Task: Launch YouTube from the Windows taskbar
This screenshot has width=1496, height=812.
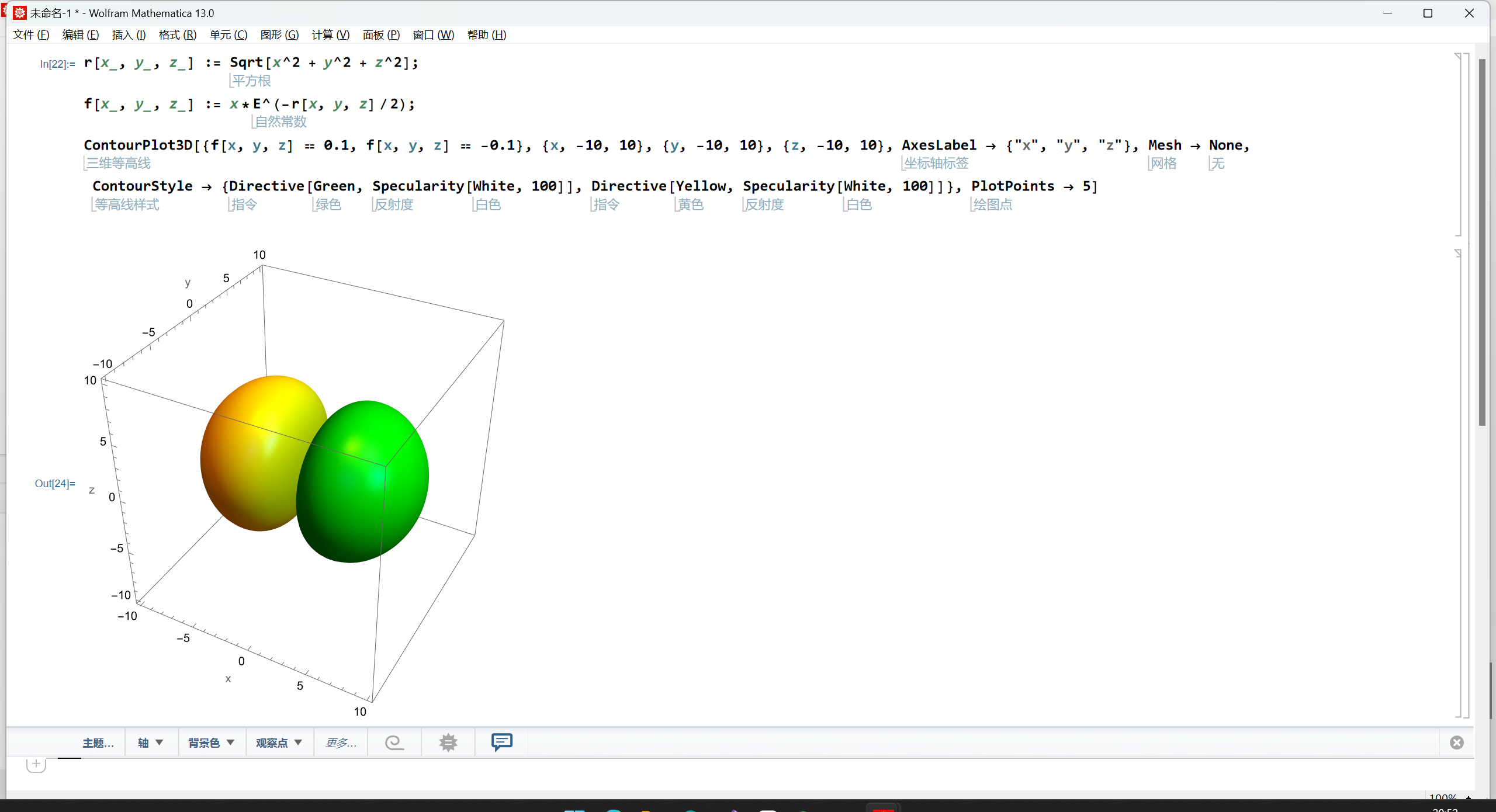Action: pyautogui.click(x=882, y=809)
